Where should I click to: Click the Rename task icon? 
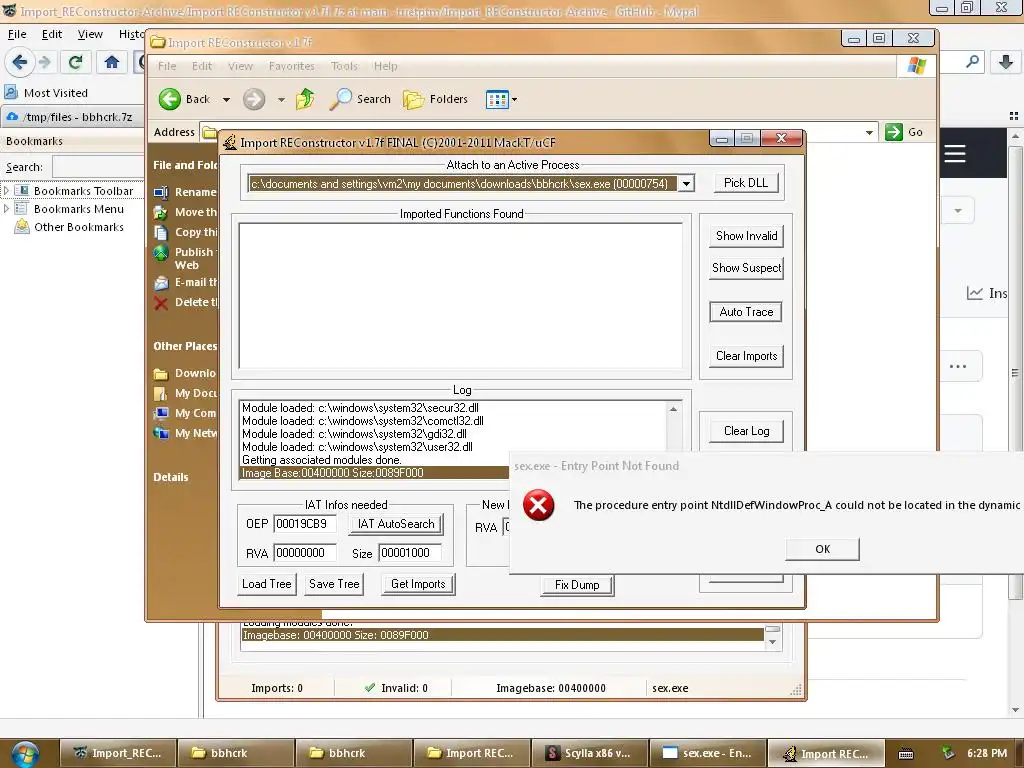click(x=161, y=192)
